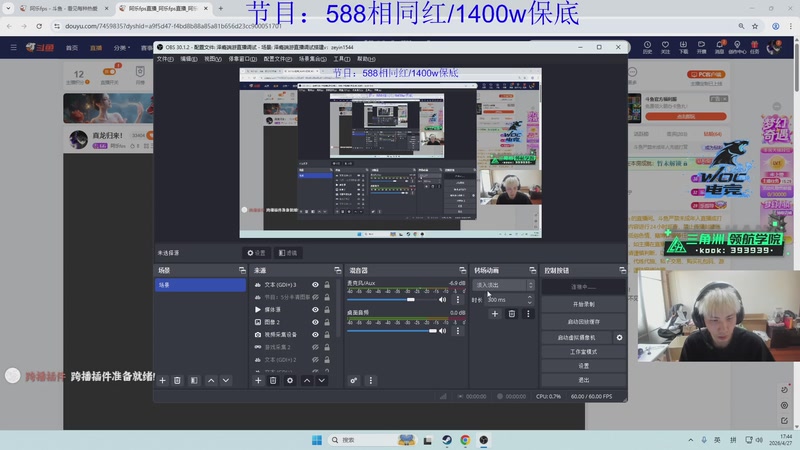Add a scene transition with plus icon
This screenshot has height=450, width=800.
[x=494, y=314]
